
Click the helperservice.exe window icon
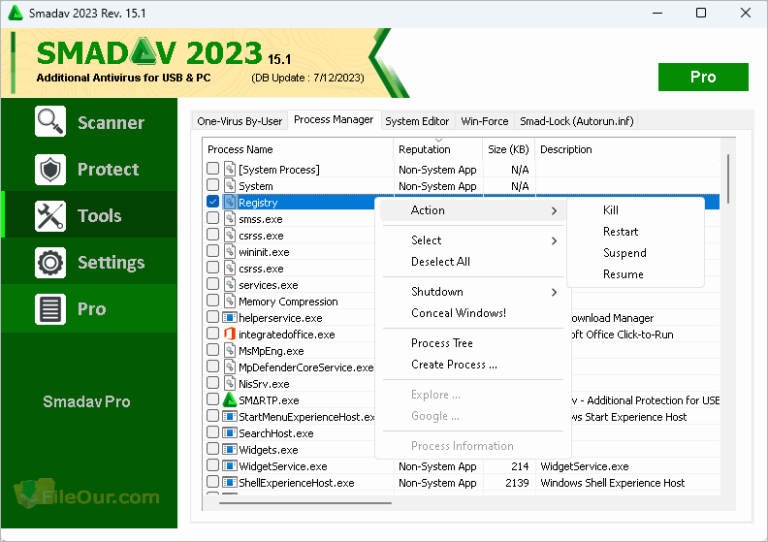pos(230,318)
